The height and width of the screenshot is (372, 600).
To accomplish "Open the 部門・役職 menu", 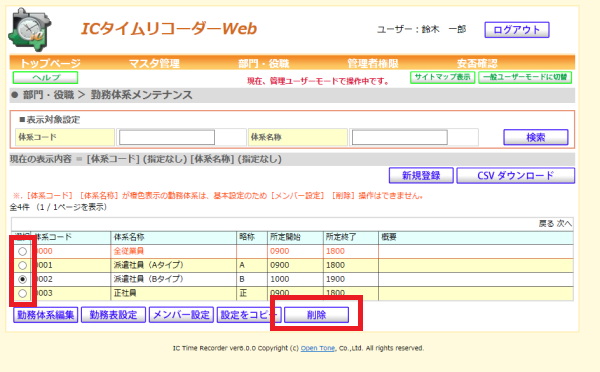I will pyautogui.click(x=264, y=63).
